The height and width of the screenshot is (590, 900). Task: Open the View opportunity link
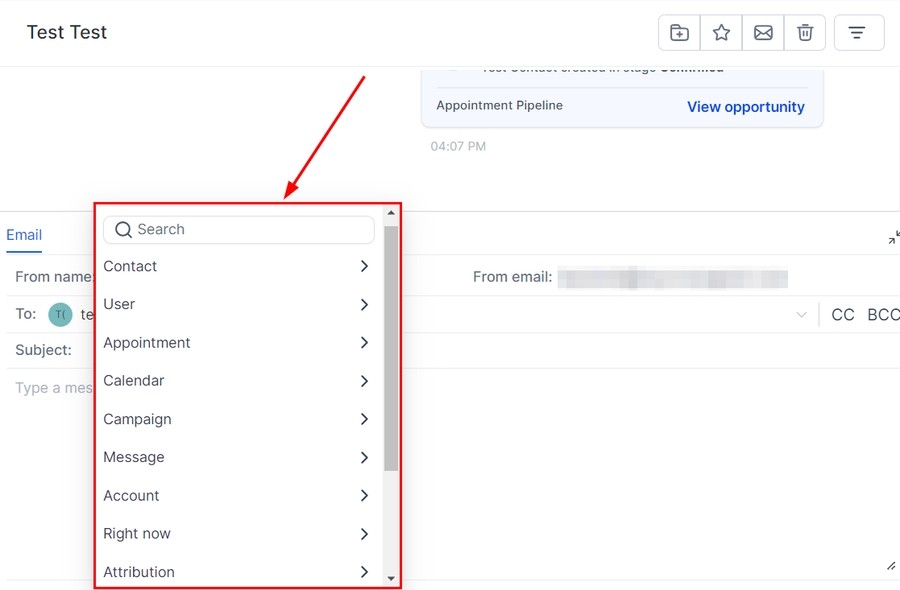(x=745, y=107)
